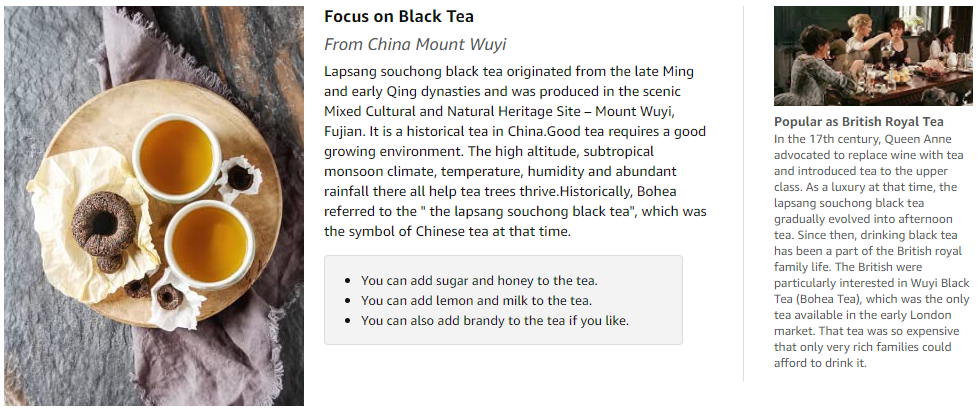Click the Focus on Black Tea heading
The width and height of the screenshot is (979, 415).
399,17
